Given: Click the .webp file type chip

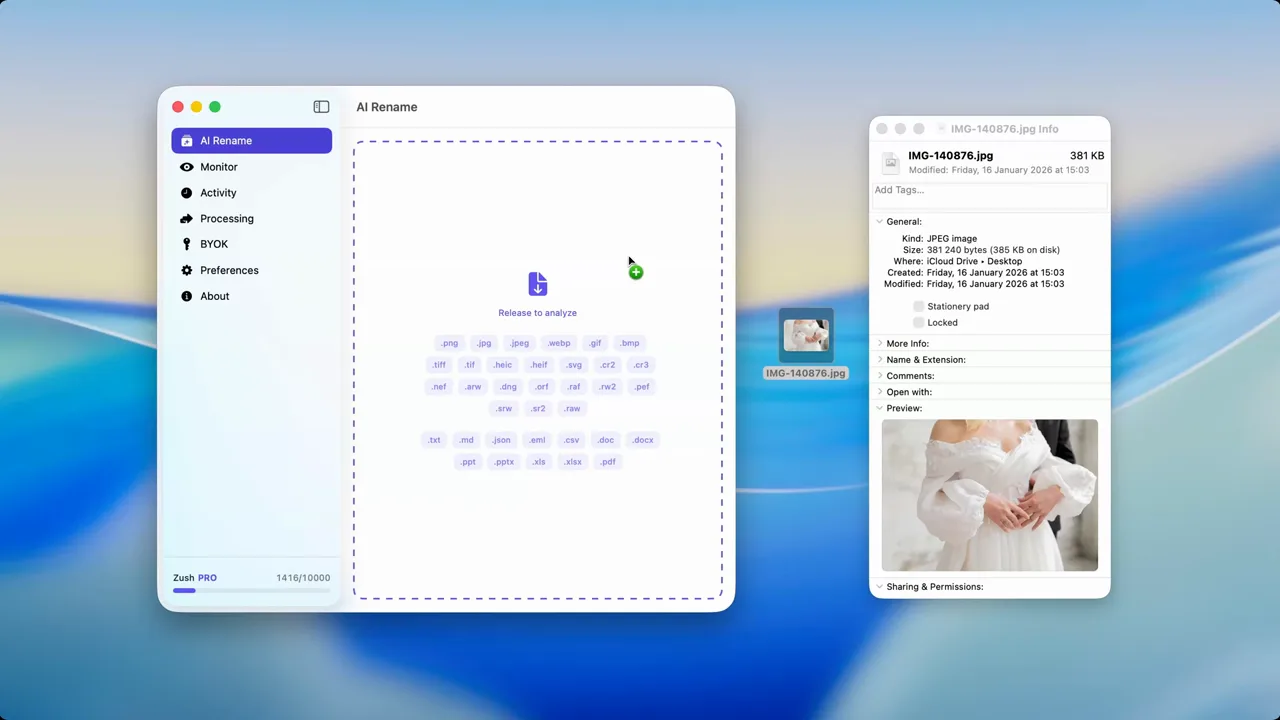Looking at the screenshot, I should (x=559, y=343).
